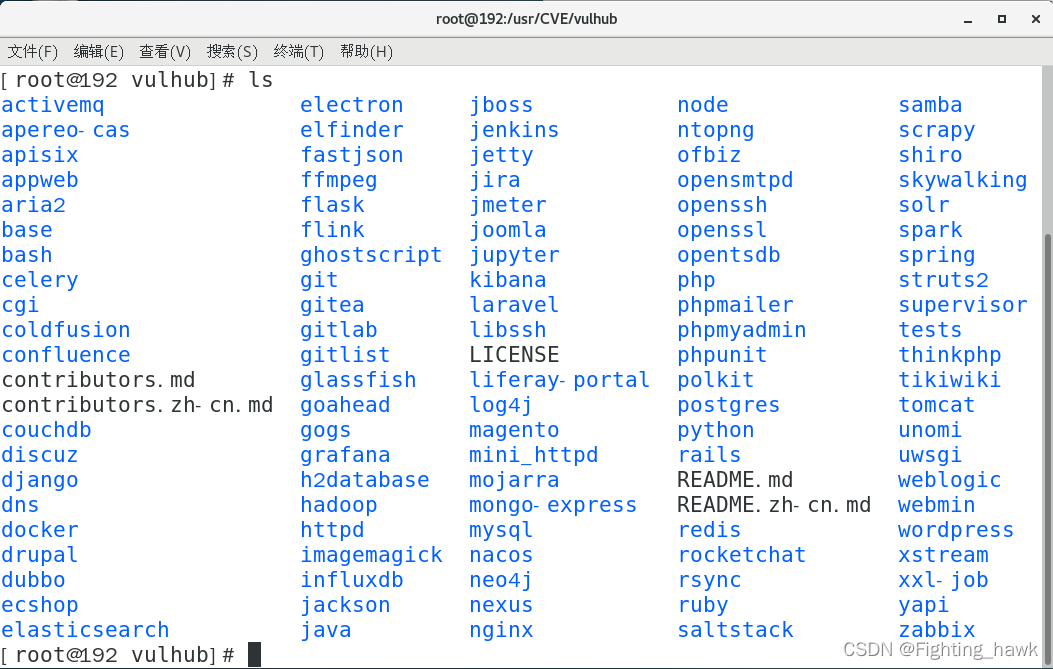1053x669 pixels.
Task: Click the 'phpmyadmin' directory name
Action: (x=741, y=330)
